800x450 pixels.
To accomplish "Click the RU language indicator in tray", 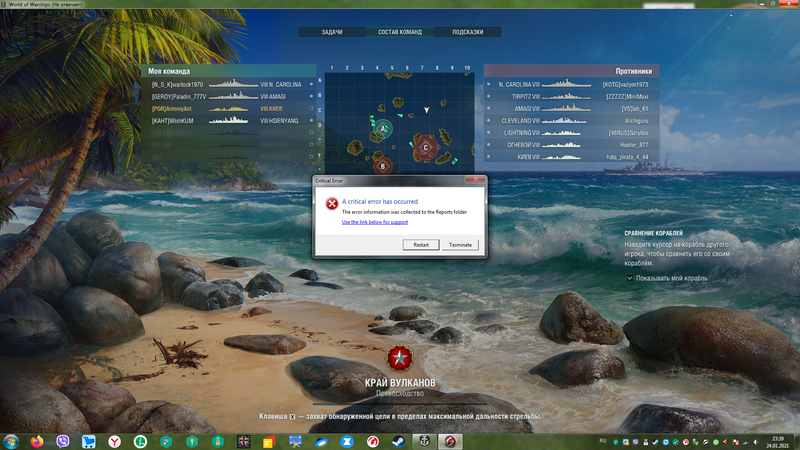I will click(603, 441).
